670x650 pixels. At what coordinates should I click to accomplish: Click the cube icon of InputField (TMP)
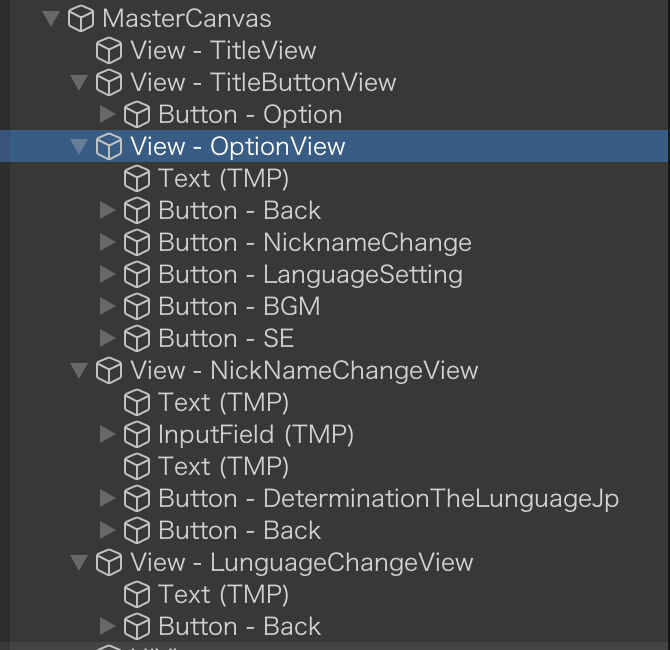(x=137, y=435)
